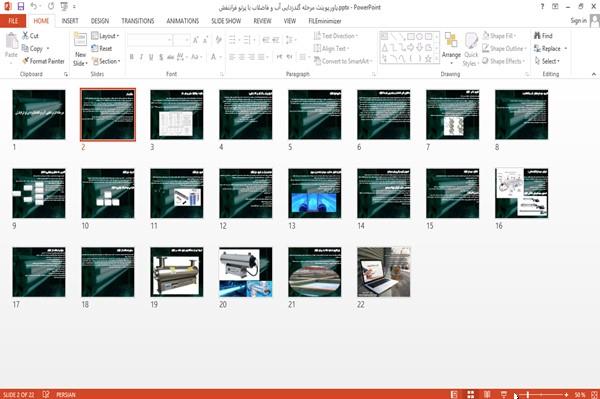Open Layout dropdown
Screen dimensions: 600x399
105,36
